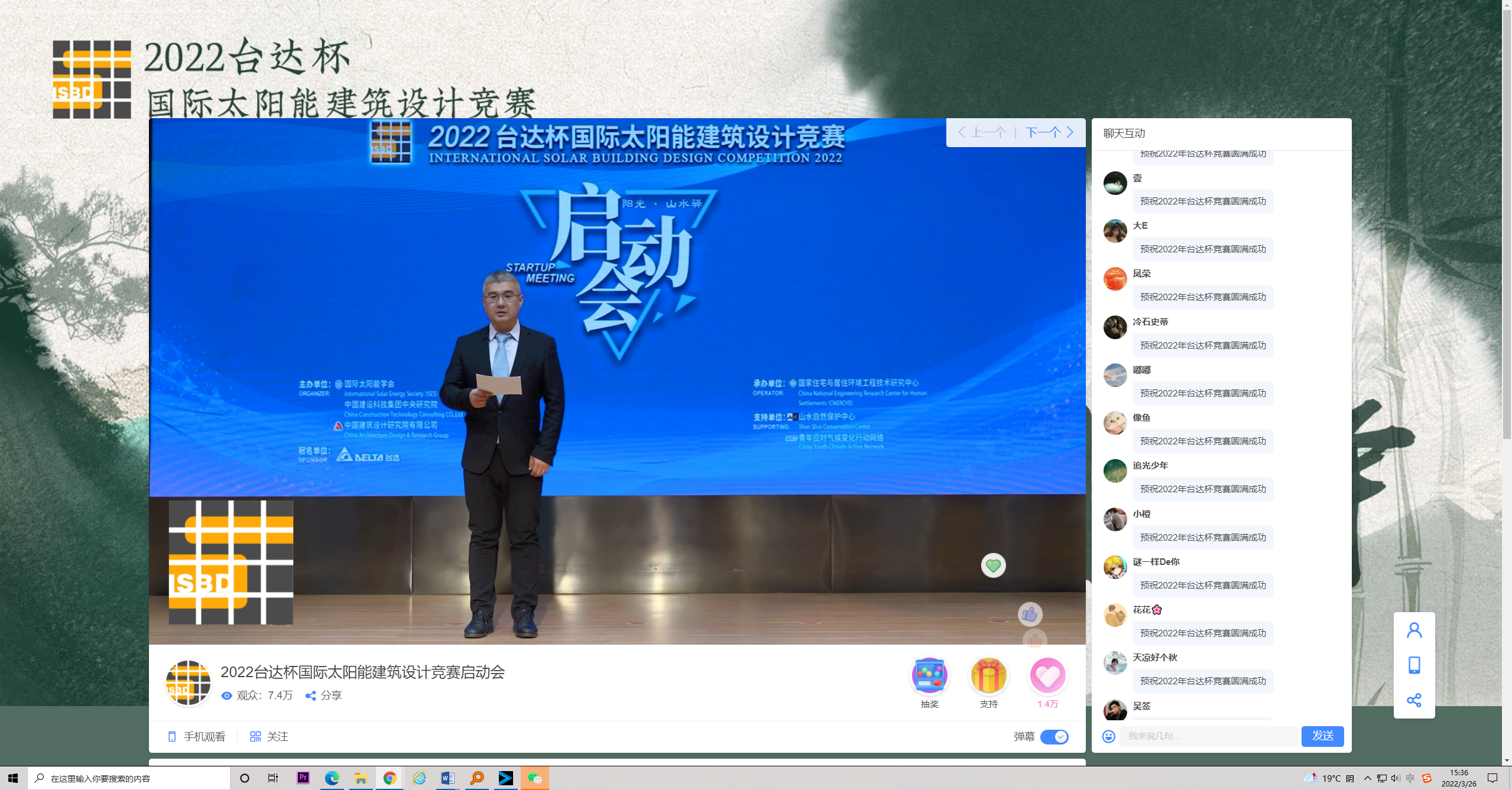
Task: Open Windows Start menu
Action: [13, 778]
